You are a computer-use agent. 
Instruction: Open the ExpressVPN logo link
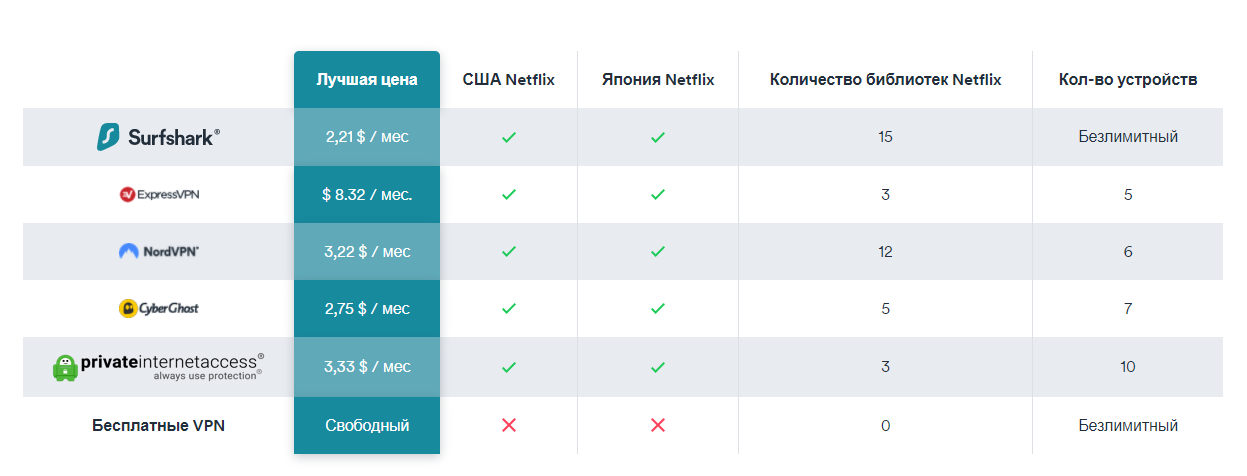[x=159, y=195]
